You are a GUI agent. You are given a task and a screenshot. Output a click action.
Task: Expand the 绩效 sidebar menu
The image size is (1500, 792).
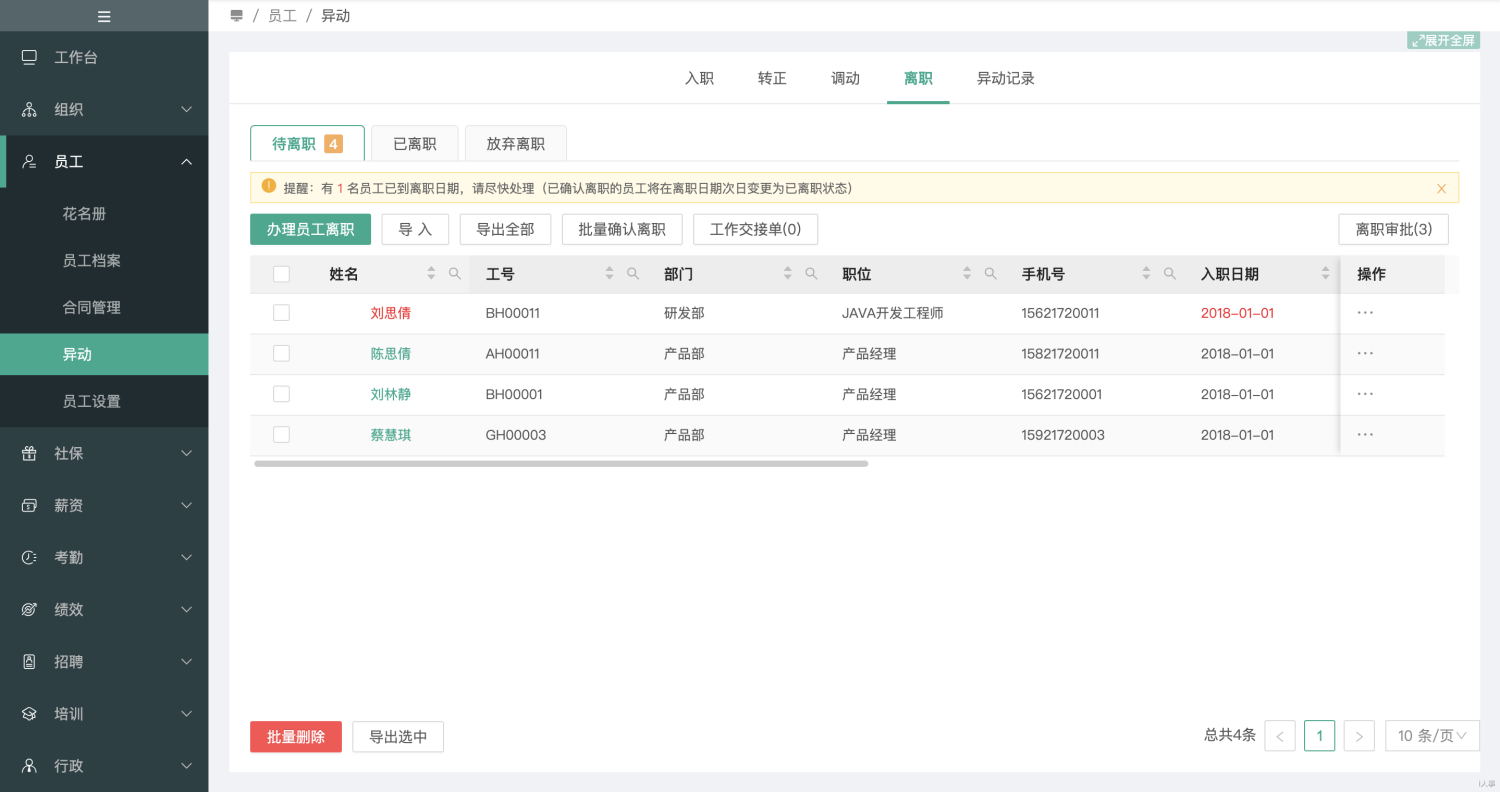pos(186,609)
